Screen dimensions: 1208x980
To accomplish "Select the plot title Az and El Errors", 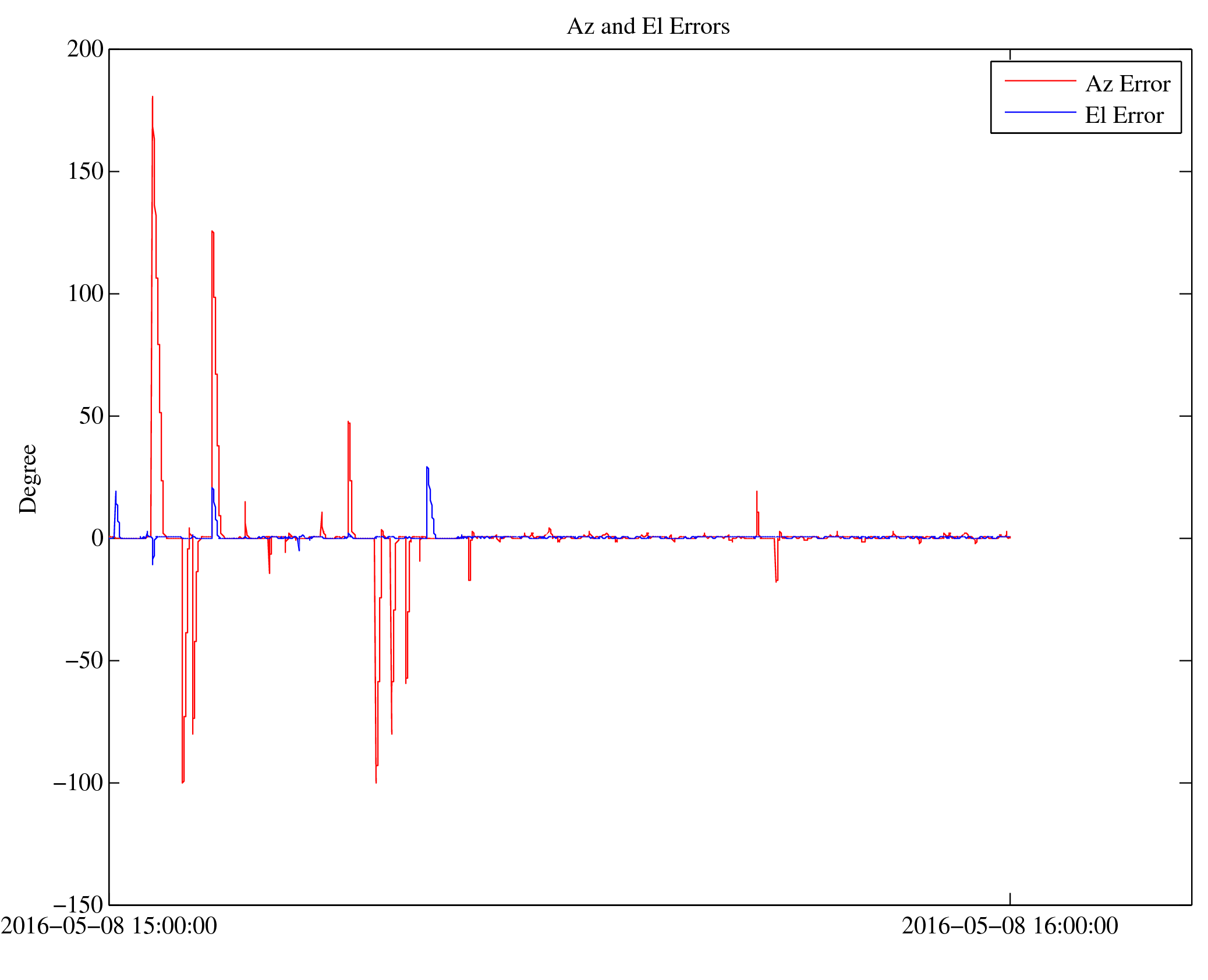I will pos(647,27).
